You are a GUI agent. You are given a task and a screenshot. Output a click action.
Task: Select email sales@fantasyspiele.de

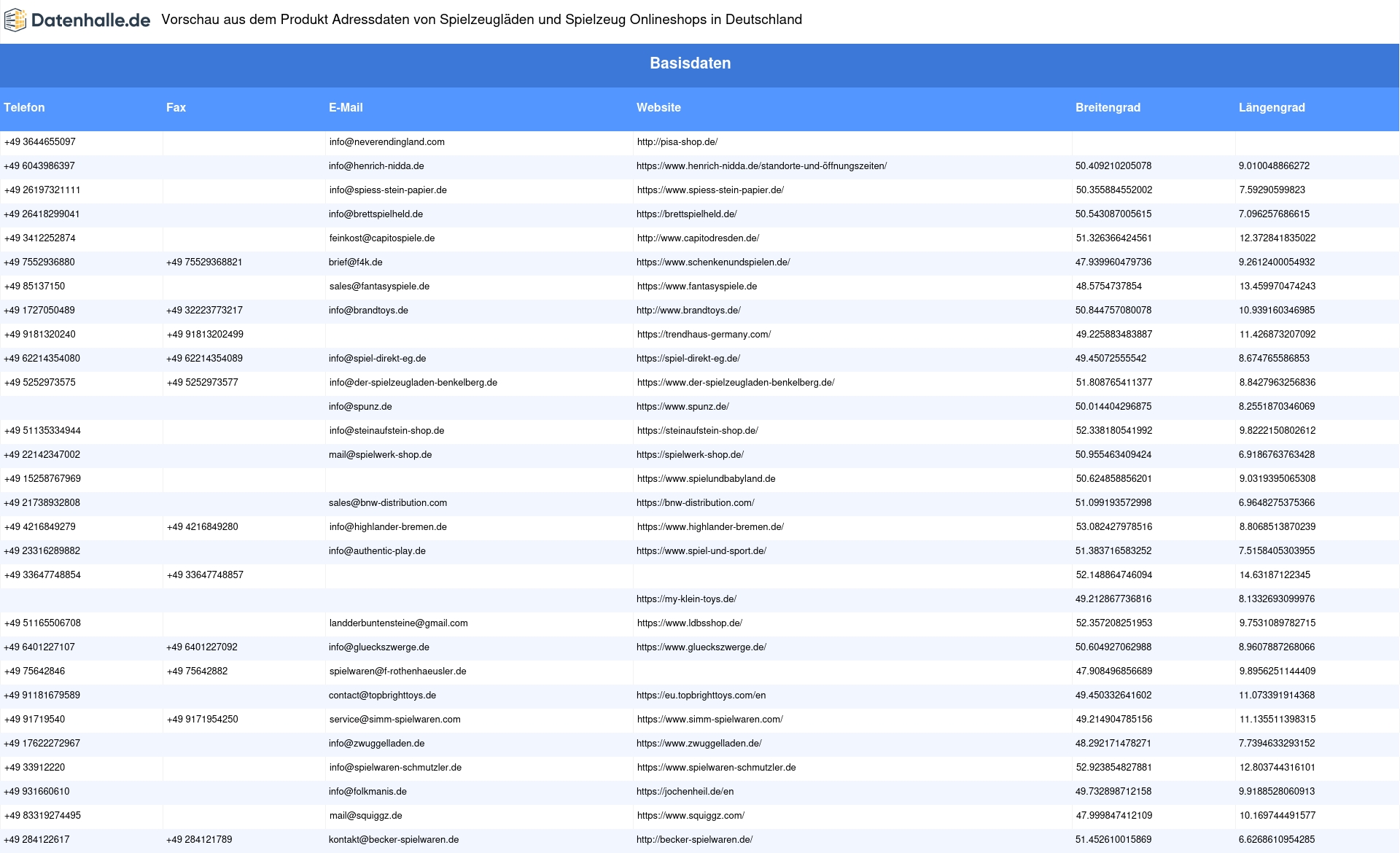(379, 287)
